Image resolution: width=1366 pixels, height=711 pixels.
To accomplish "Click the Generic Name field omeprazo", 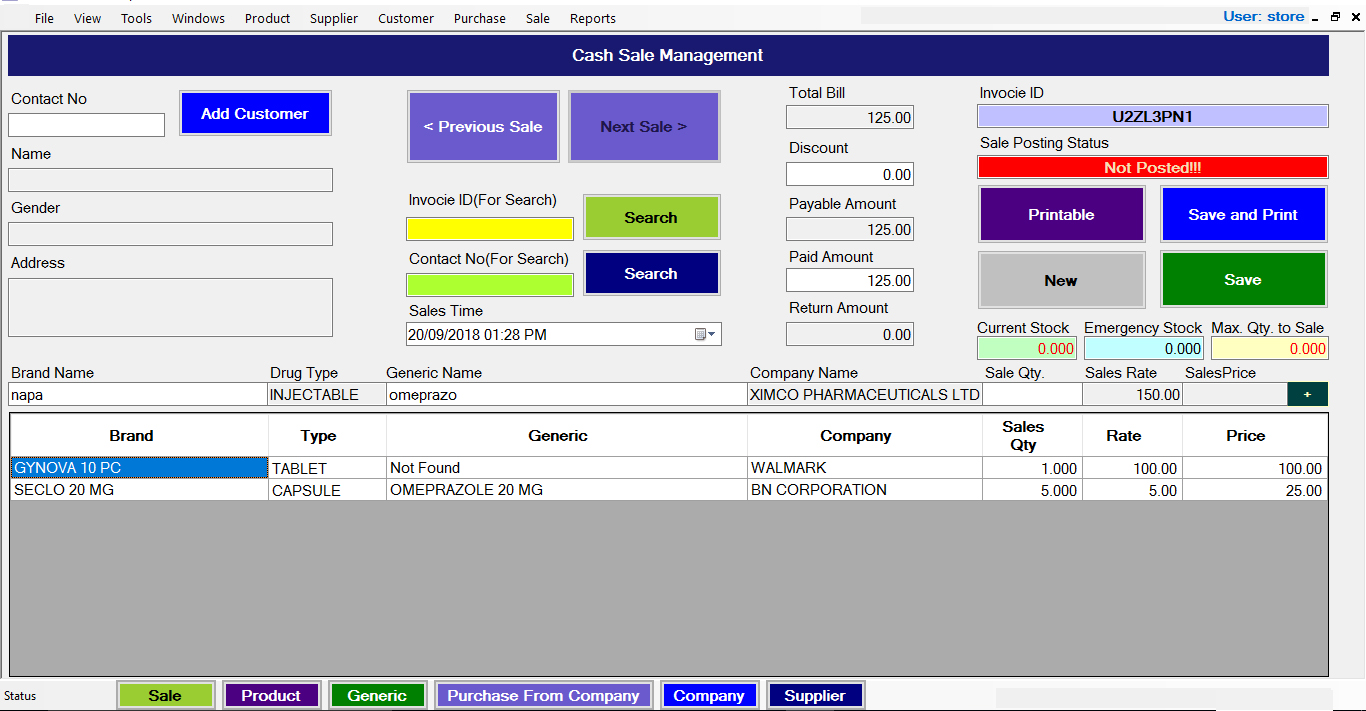I will 567,394.
